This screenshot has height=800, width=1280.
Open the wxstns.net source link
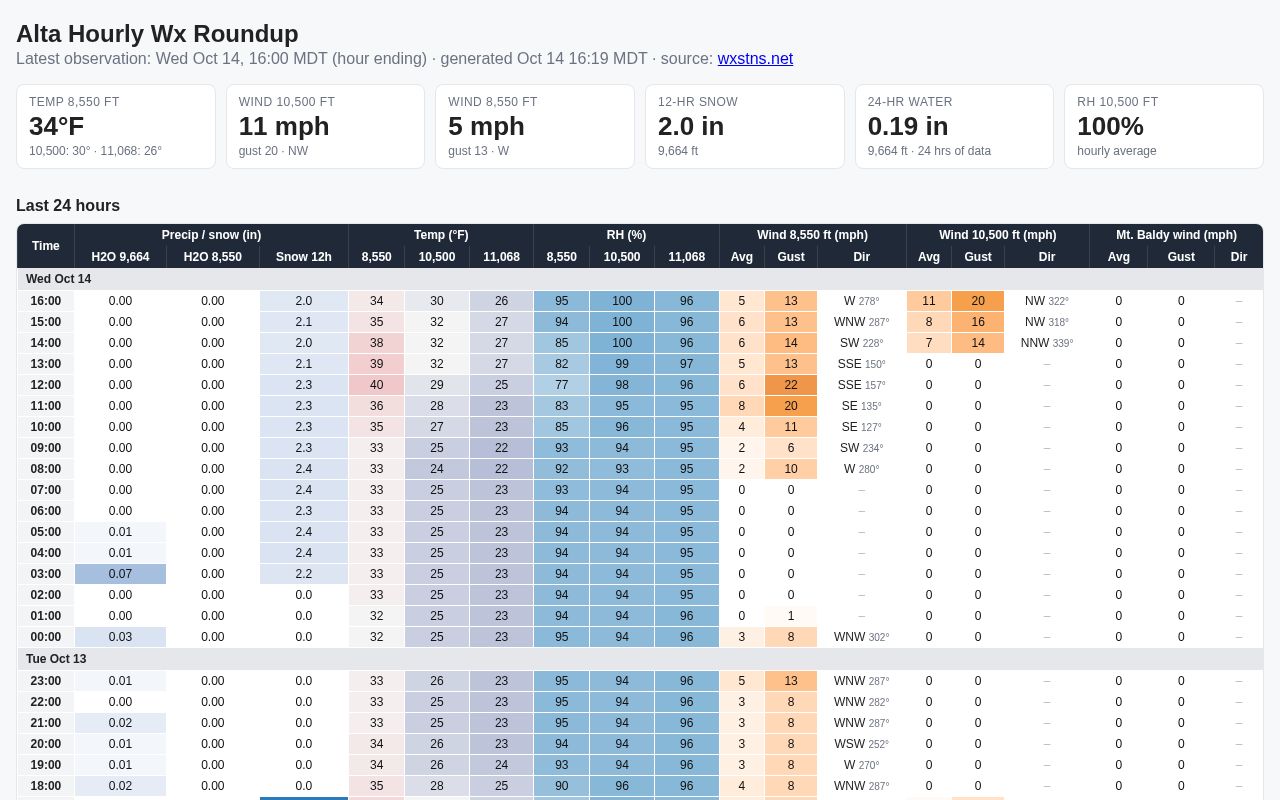[755, 59]
